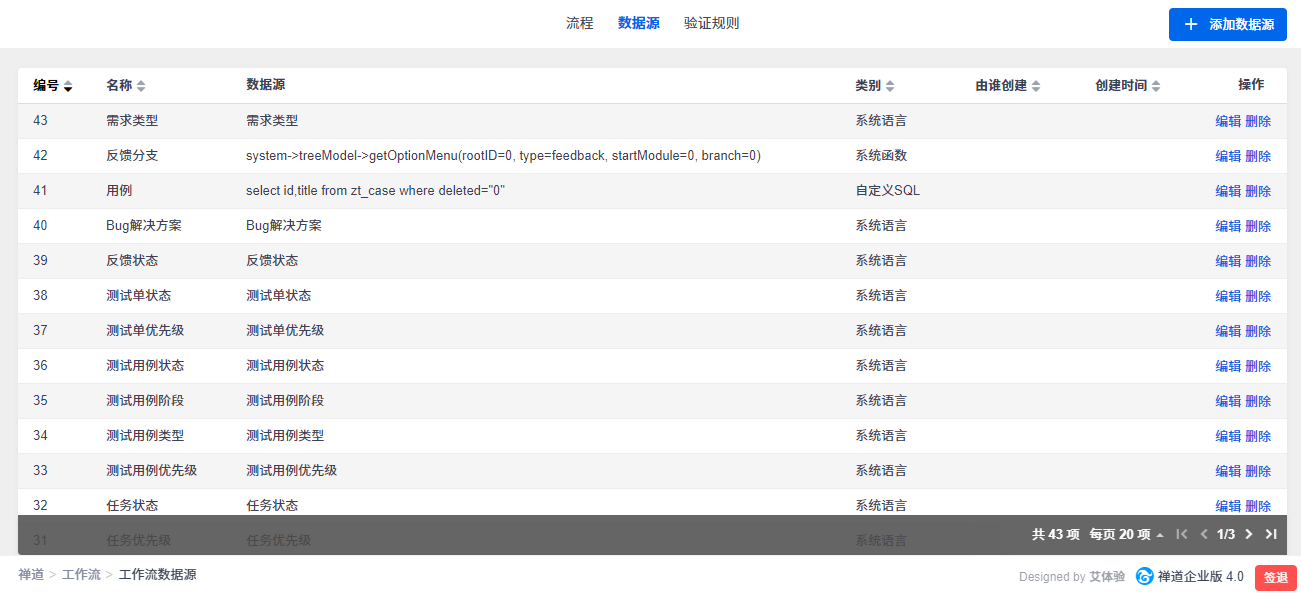Click 反馈分支 name cell
Viewport: 1301px width, 595px height.
coord(132,156)
